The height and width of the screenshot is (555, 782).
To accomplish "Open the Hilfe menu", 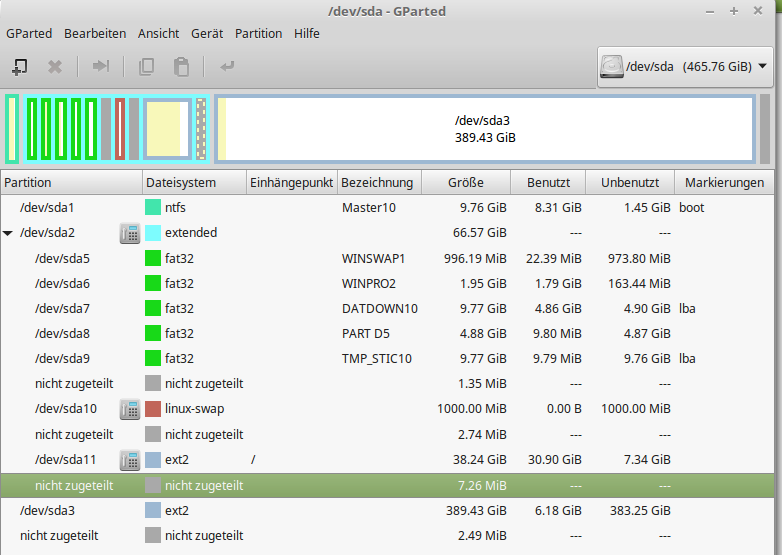I will pyautogui.click(x=307, y=33).
